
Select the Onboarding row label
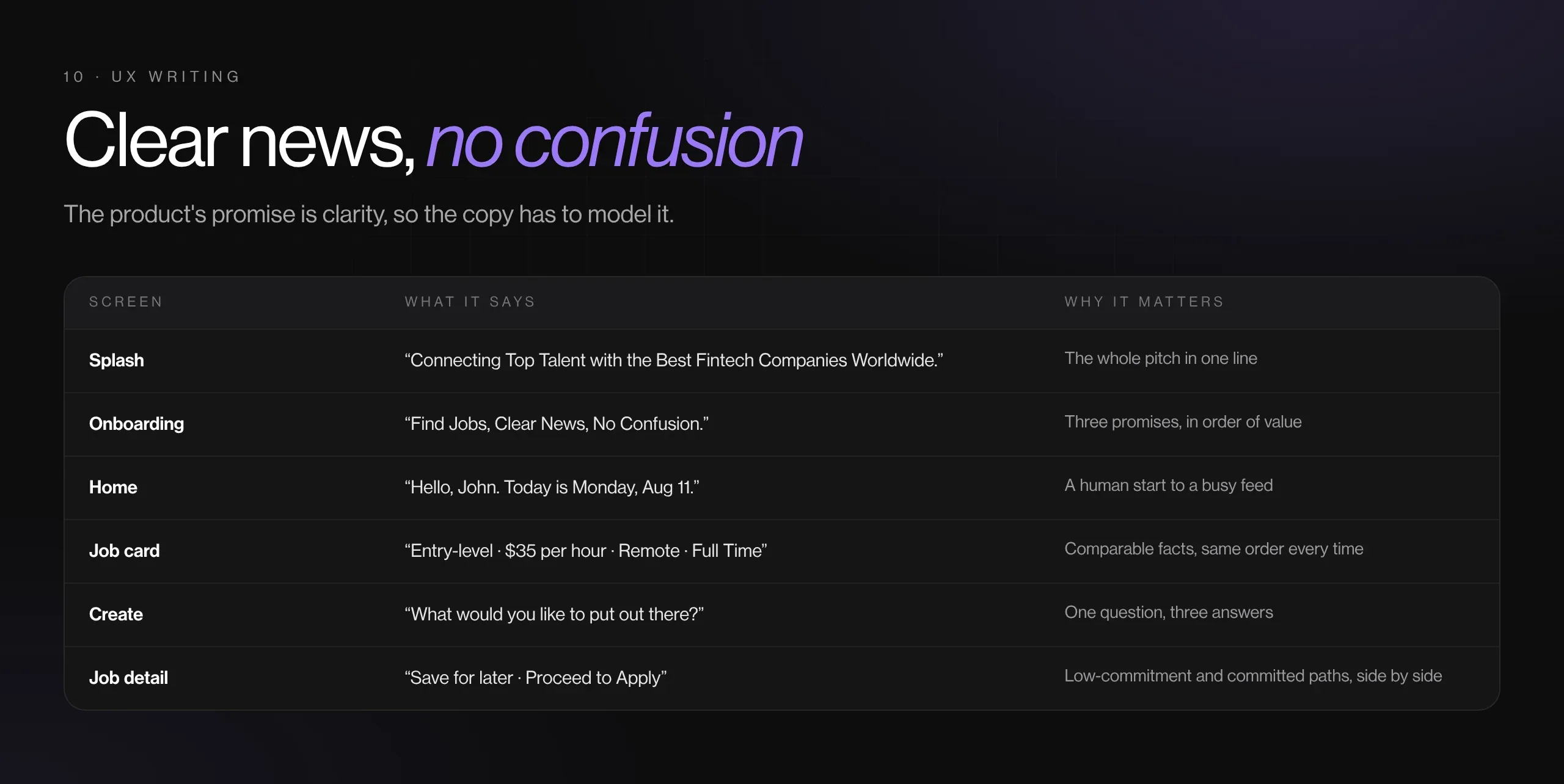(136, 424)
